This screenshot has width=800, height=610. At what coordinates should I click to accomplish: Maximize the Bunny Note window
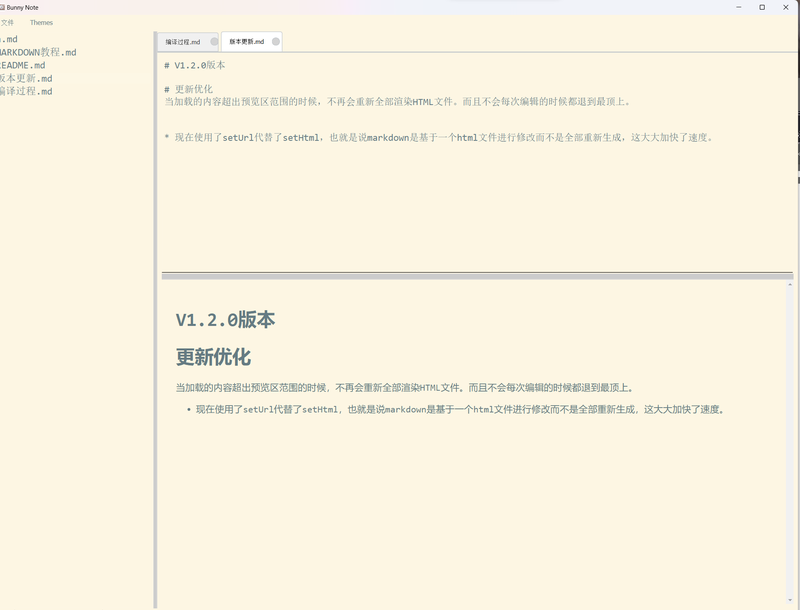tap(762, 7)
